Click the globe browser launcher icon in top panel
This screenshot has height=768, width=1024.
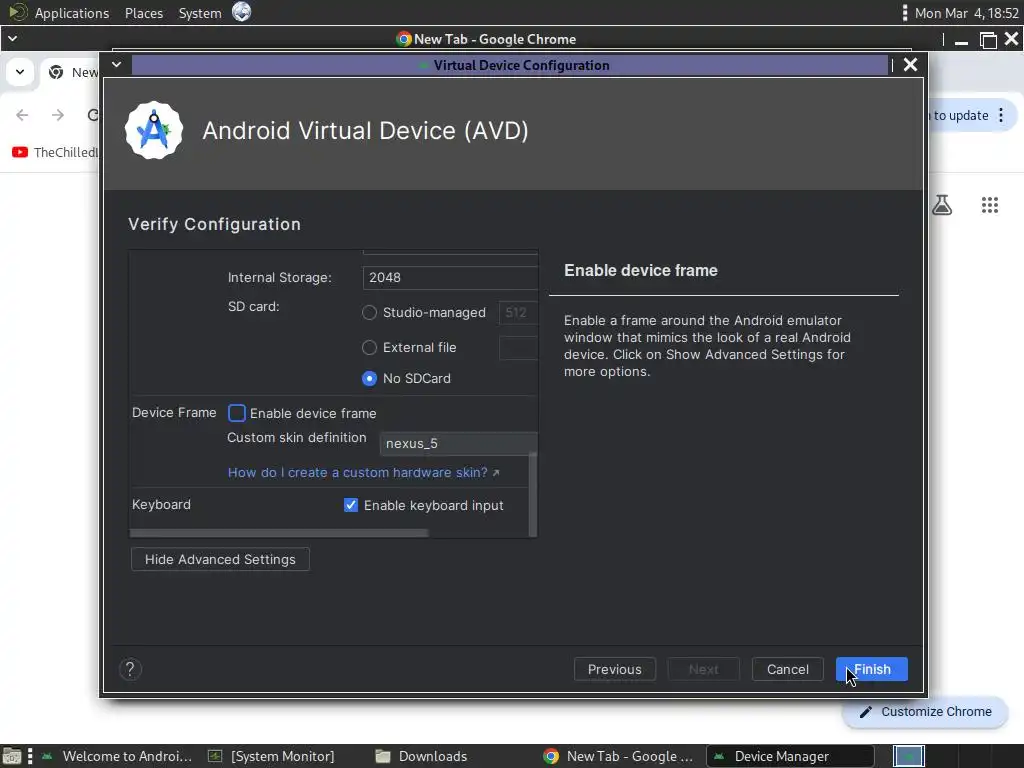click(242, 12)
